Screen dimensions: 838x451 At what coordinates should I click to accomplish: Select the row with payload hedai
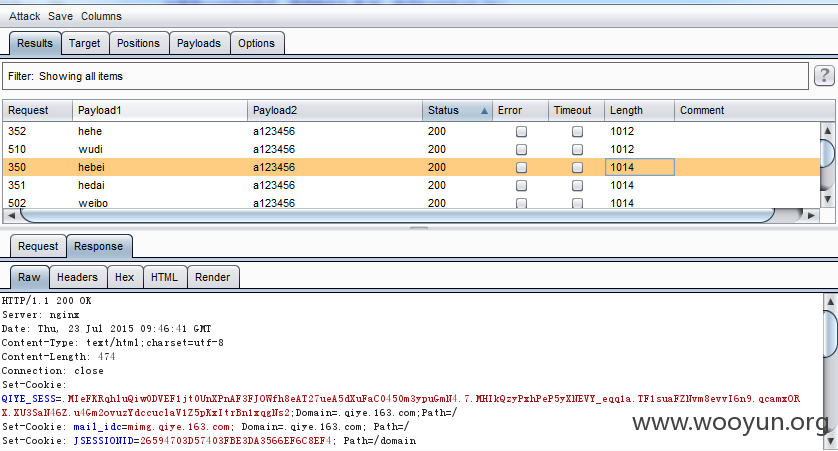click(x=411, y=185)
